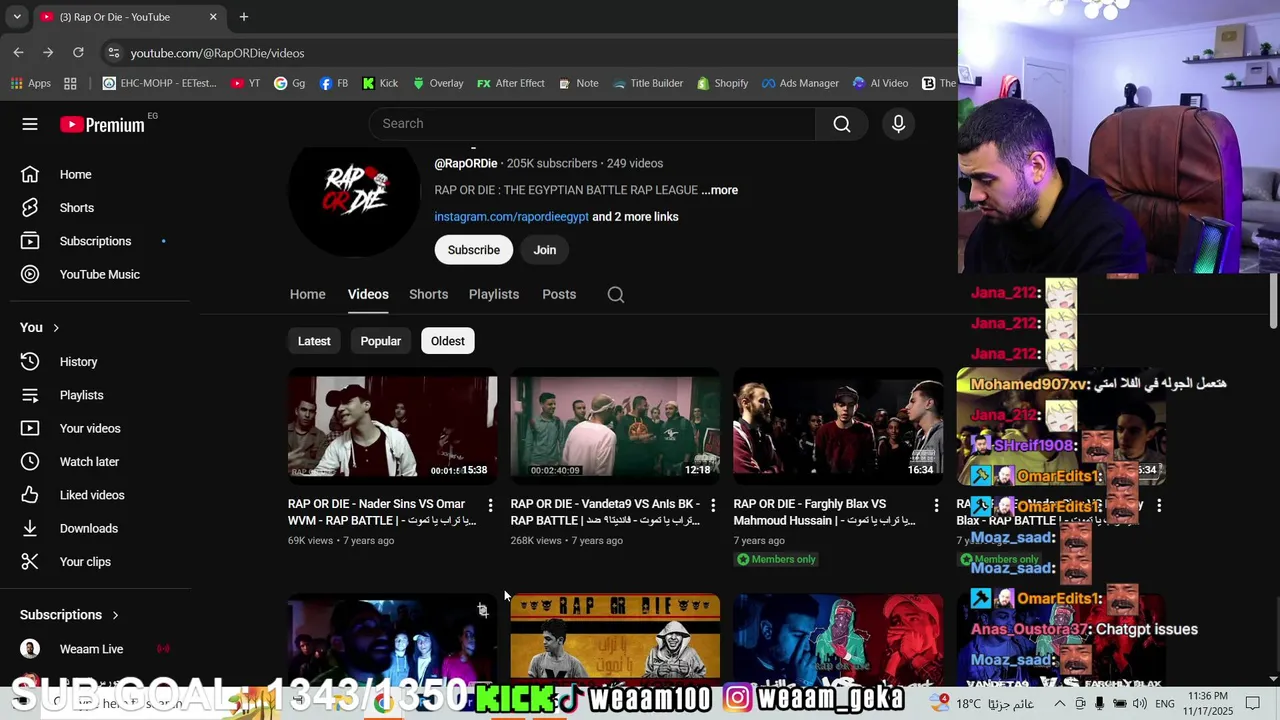This screenshot has height=720, width=1280.
Task: Start voice search with microphone icon
Action: click(898, 124)
